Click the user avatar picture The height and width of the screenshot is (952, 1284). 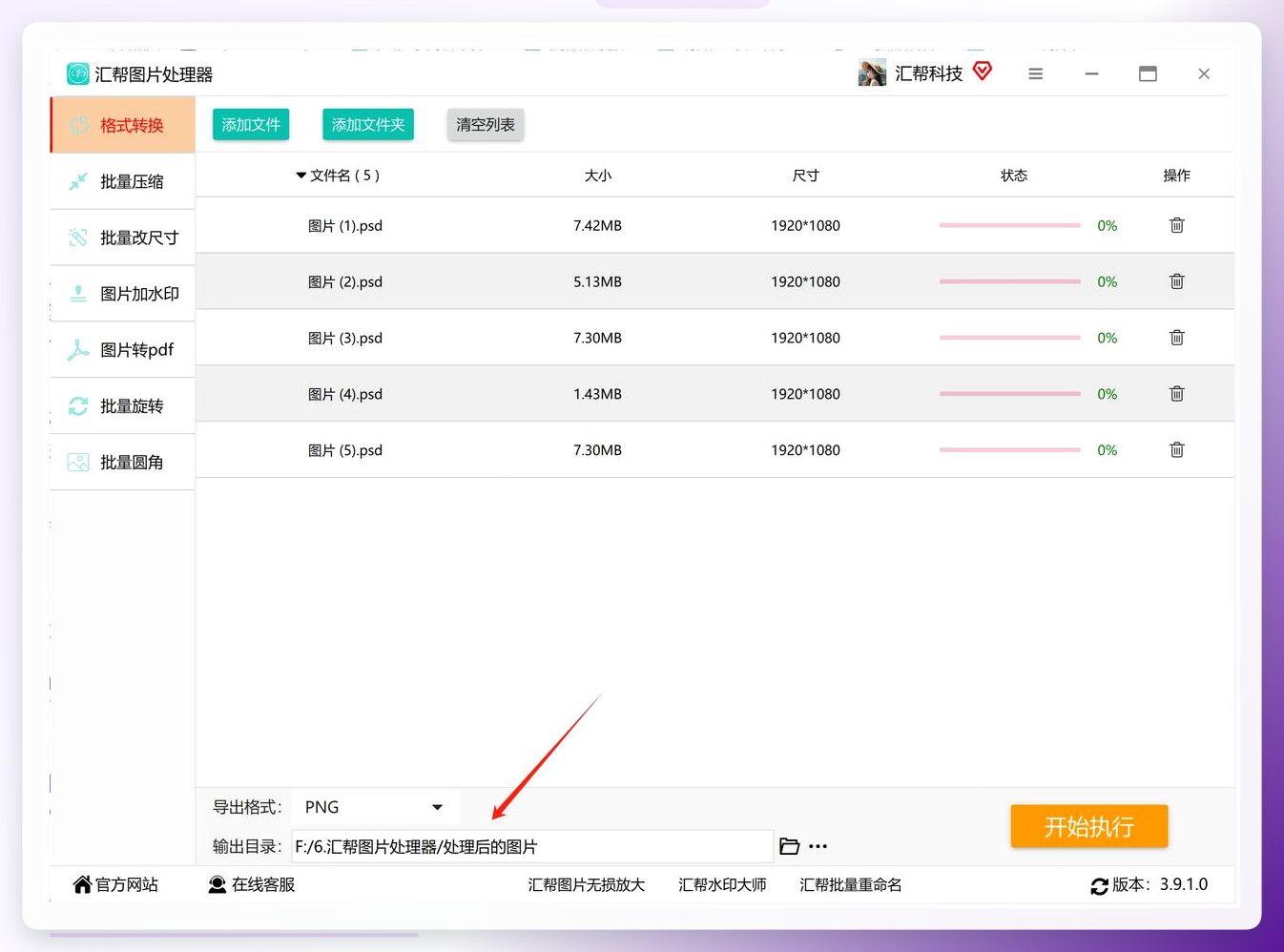tap(872, 72)
